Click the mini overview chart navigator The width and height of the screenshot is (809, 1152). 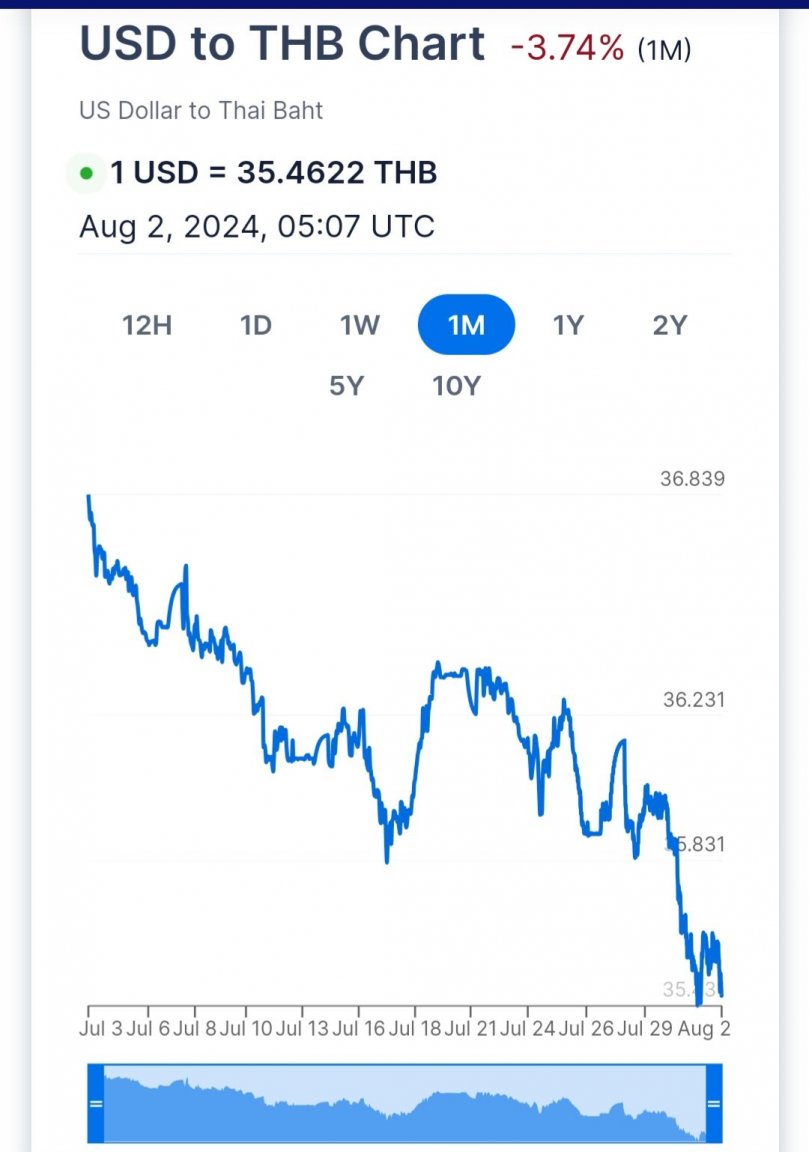[x=405, y=1104]
